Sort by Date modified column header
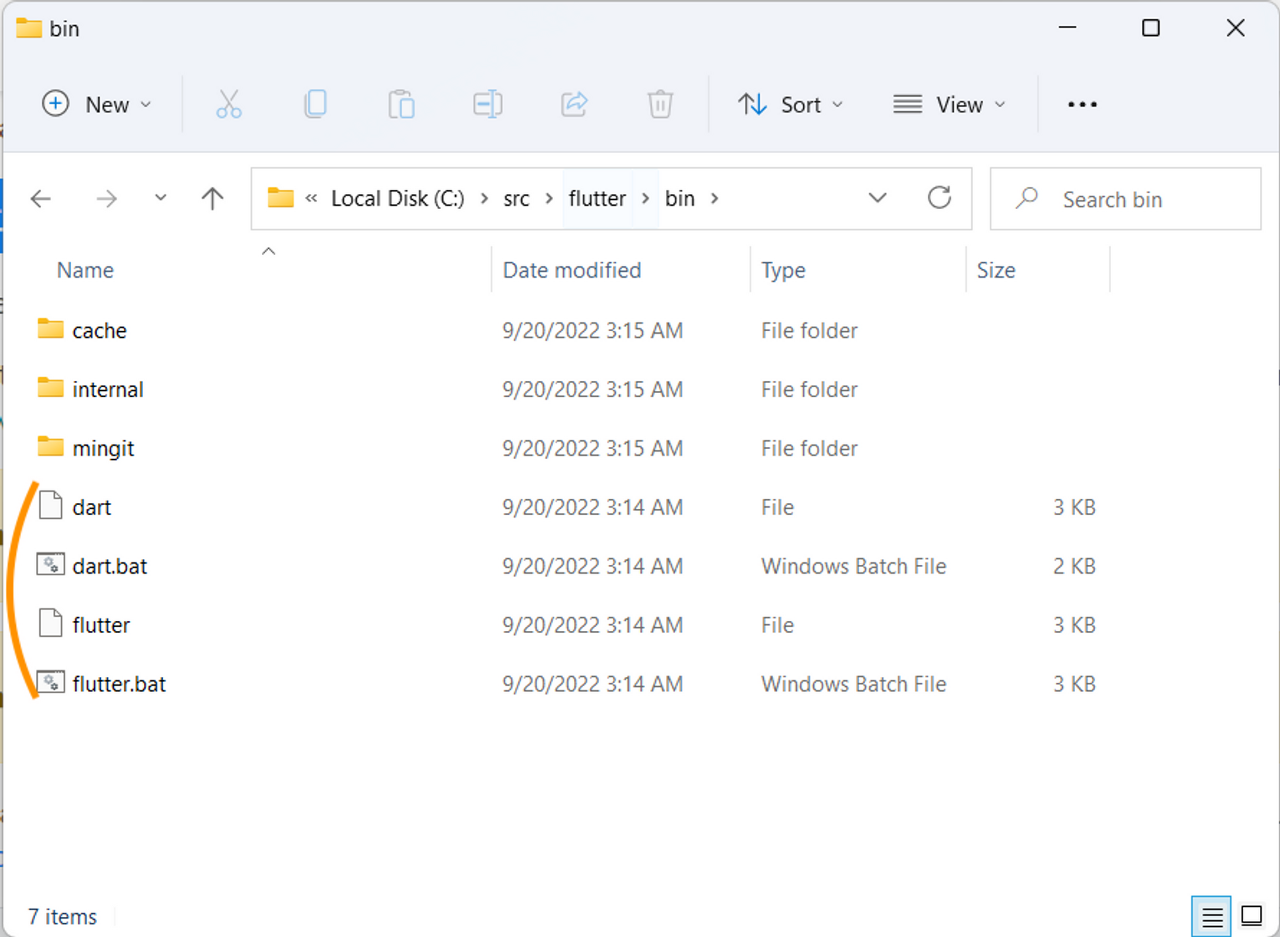 572,270
